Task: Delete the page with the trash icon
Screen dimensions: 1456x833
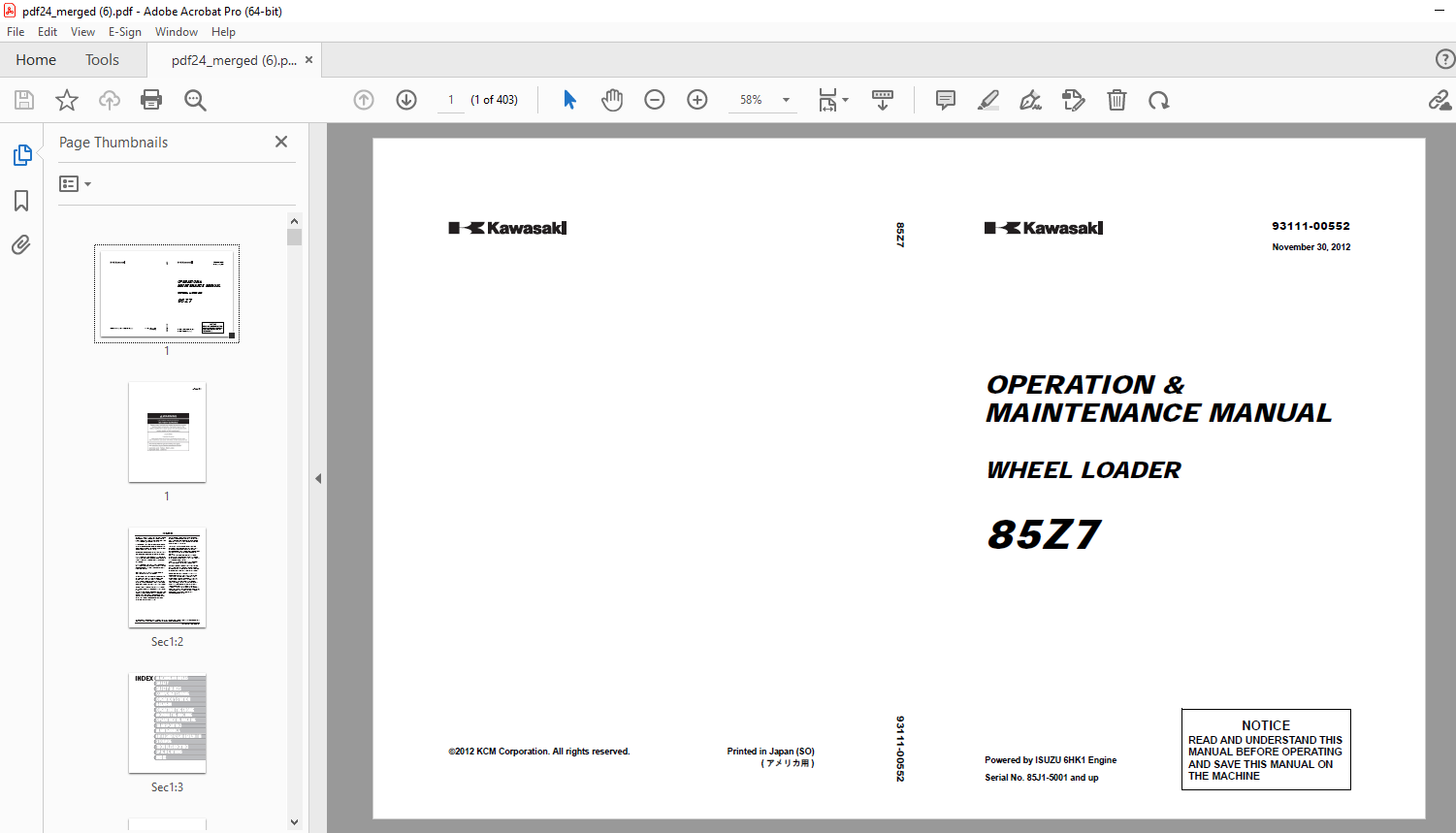Action: 1116,100
